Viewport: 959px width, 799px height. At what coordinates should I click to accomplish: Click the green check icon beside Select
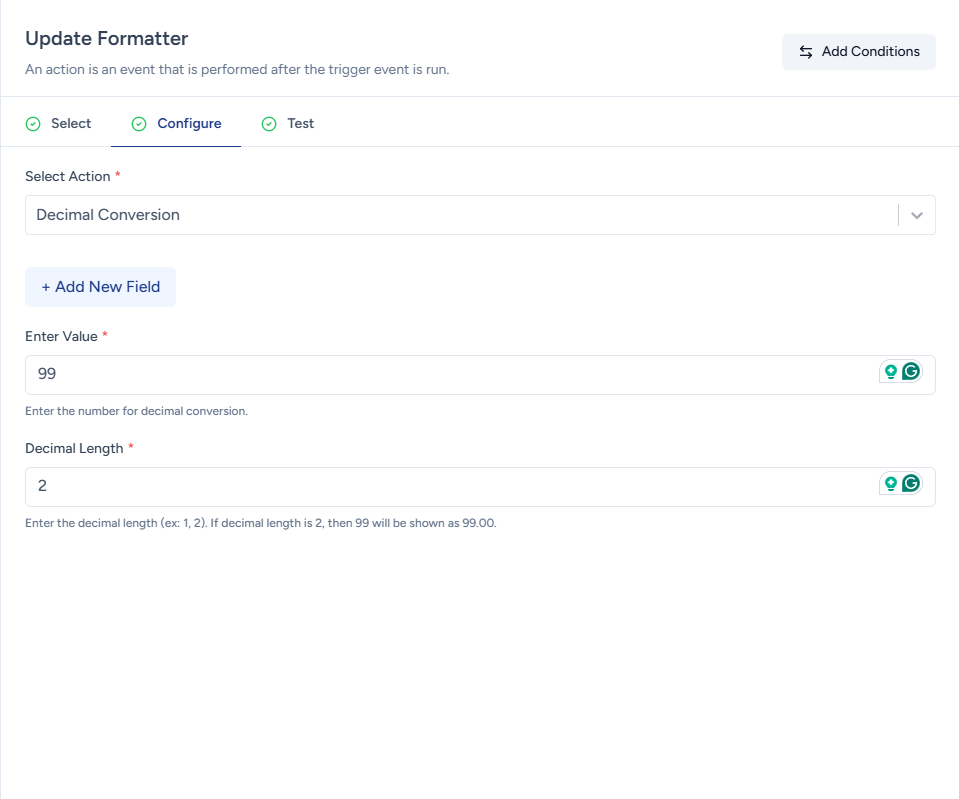33,124
